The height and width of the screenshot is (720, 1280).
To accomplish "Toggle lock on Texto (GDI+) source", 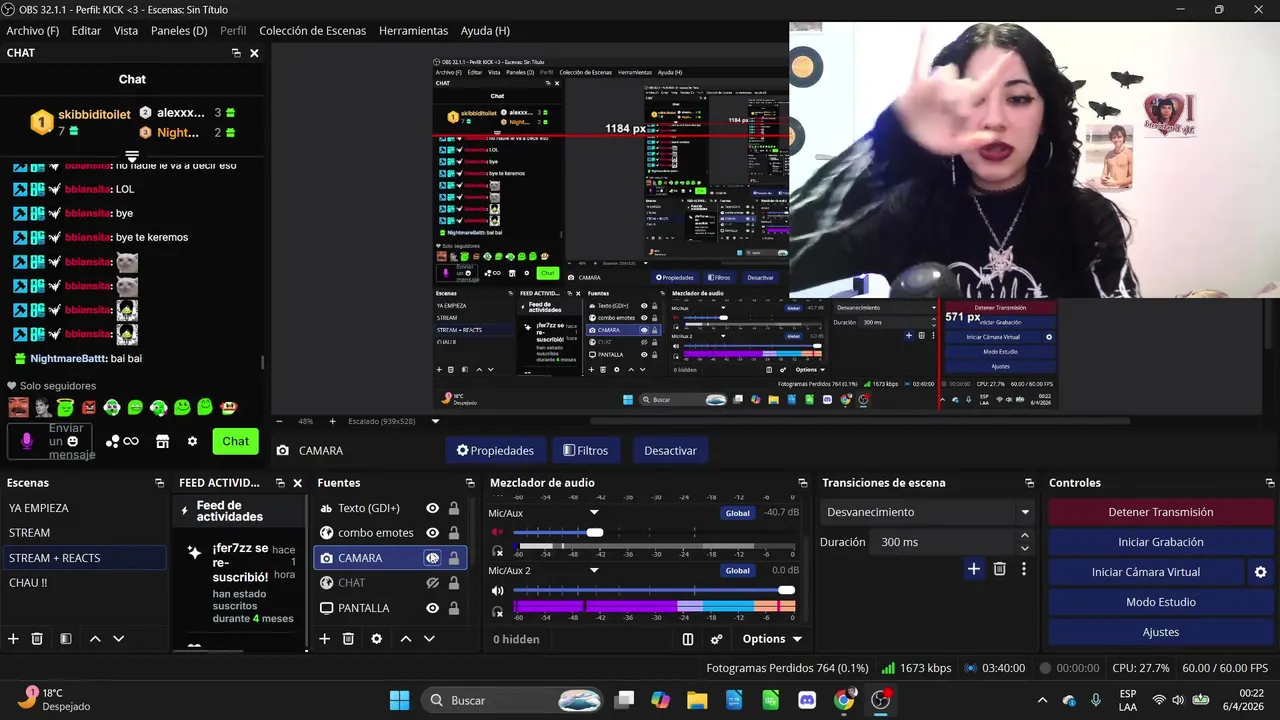I will 454,508.
